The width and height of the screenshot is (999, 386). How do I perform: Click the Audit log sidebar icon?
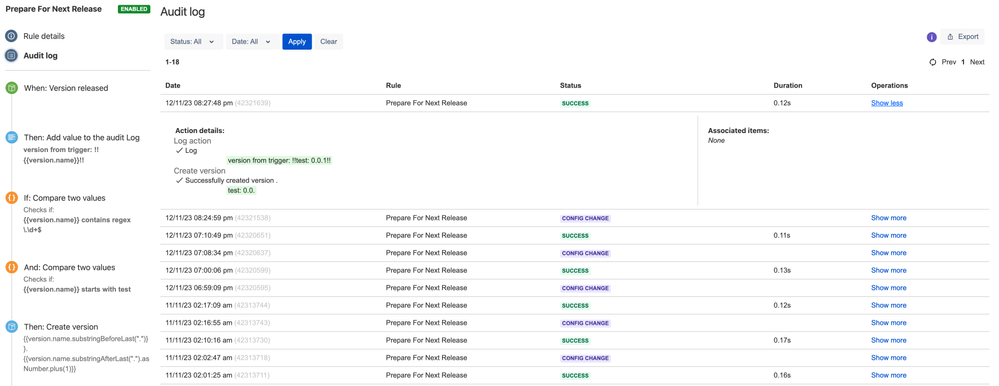coord(11,55)
